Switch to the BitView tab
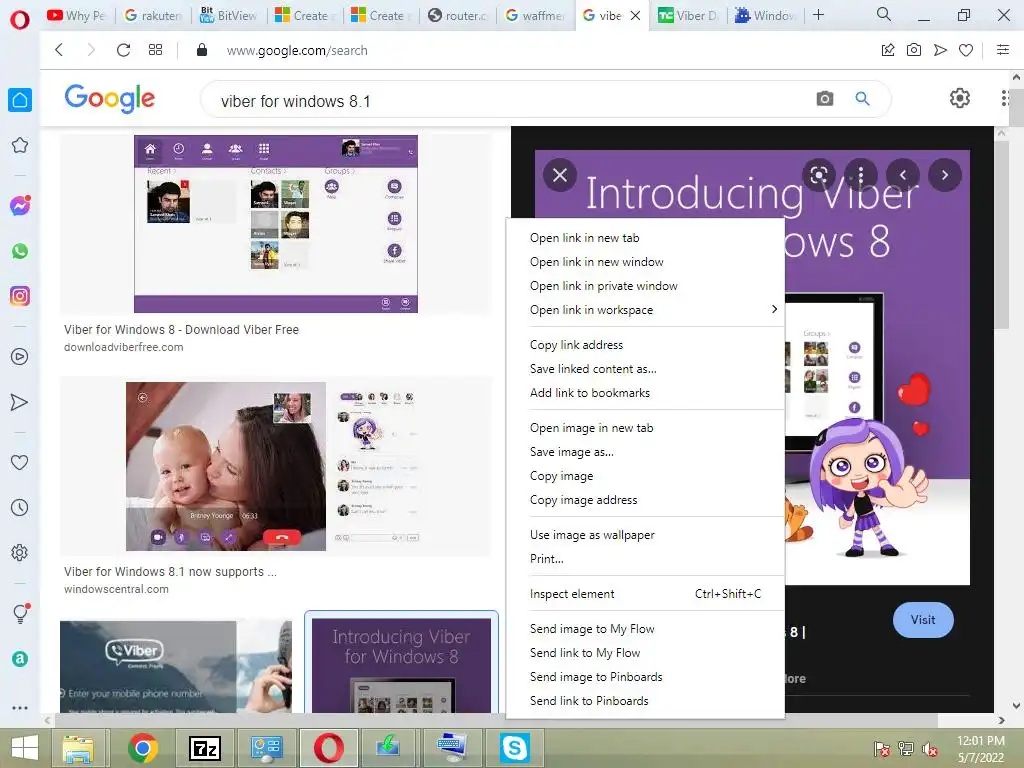 (x=229, y=15)
